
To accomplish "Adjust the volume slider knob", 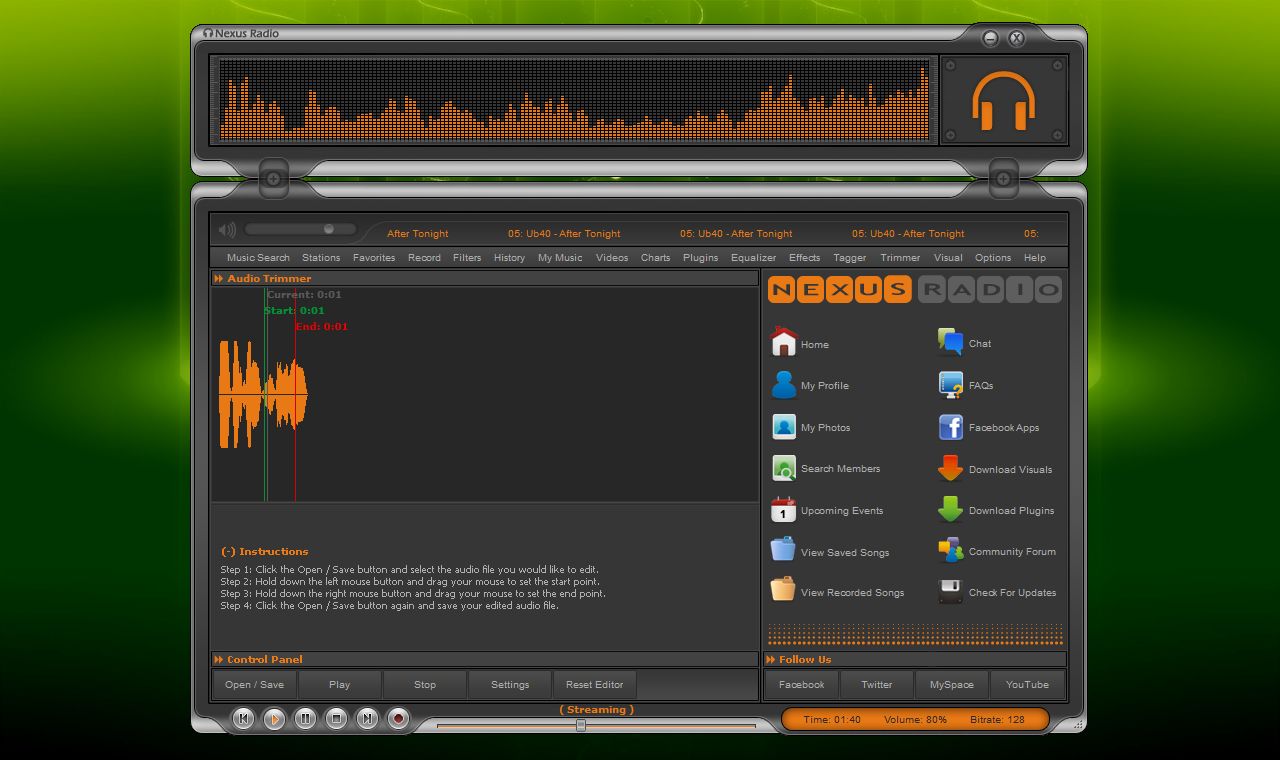I will pyautogui.click(x=328, y=229).
